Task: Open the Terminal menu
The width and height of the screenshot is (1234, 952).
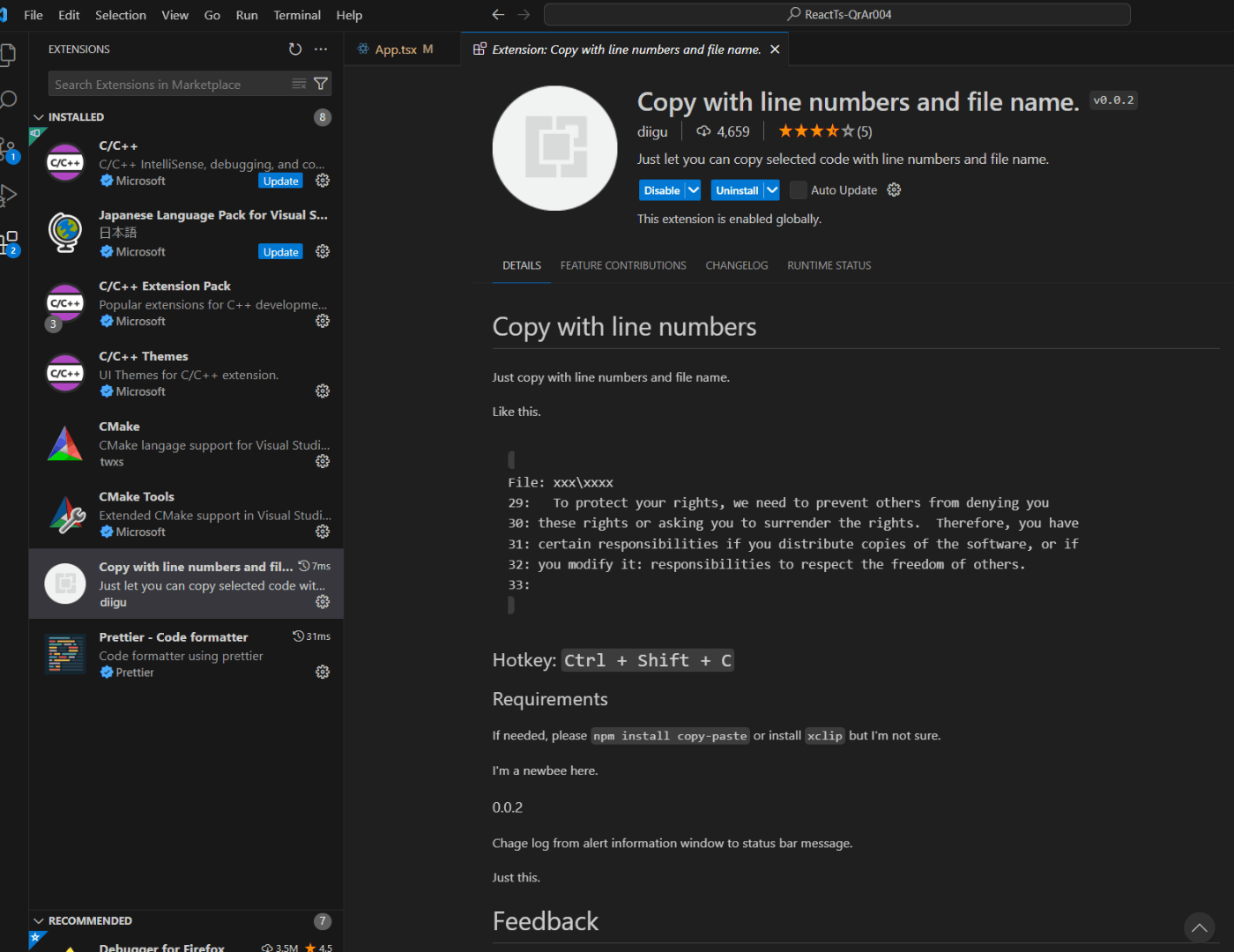Action: point(297,15)
